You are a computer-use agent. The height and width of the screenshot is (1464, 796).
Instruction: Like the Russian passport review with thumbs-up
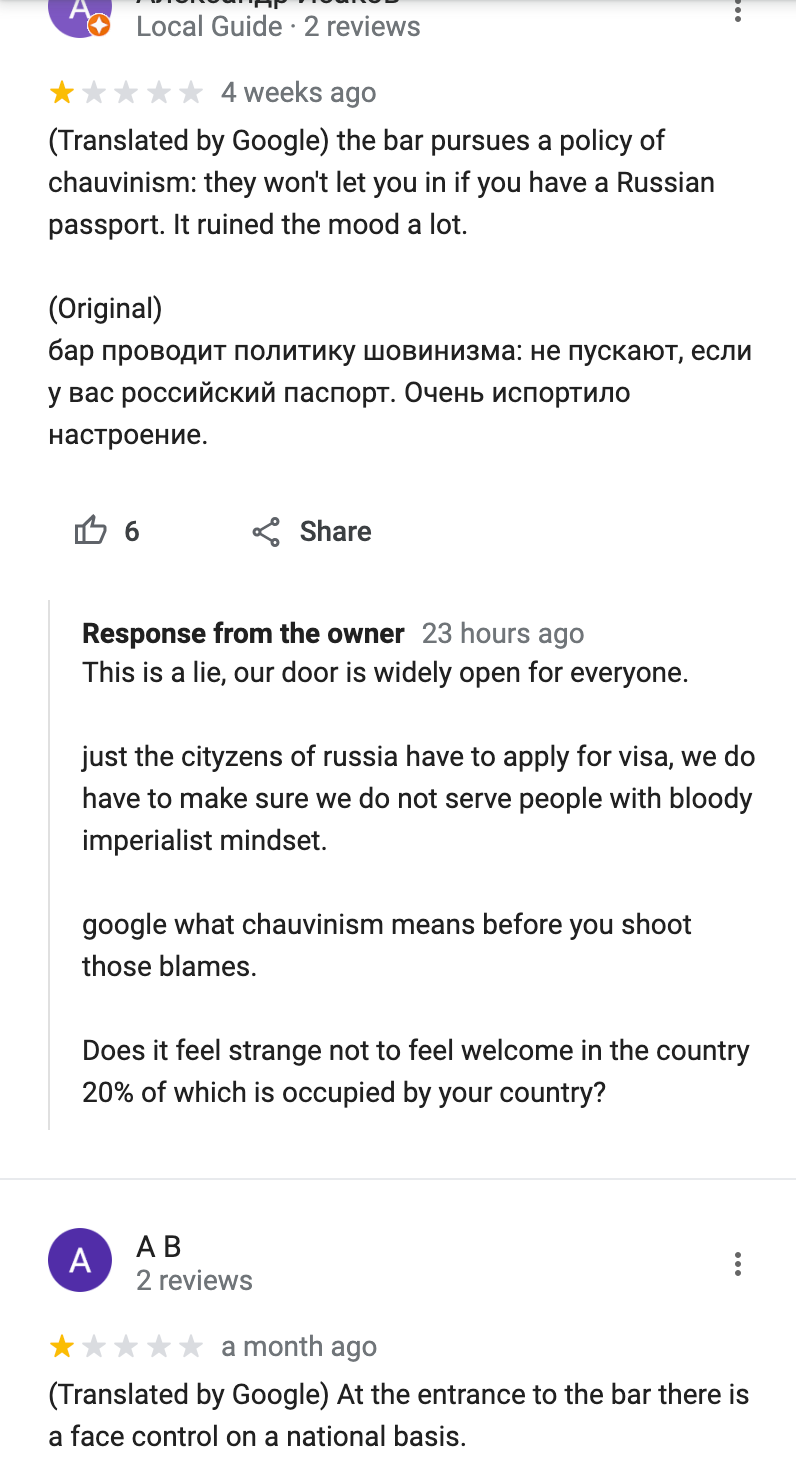coord(90,531)
